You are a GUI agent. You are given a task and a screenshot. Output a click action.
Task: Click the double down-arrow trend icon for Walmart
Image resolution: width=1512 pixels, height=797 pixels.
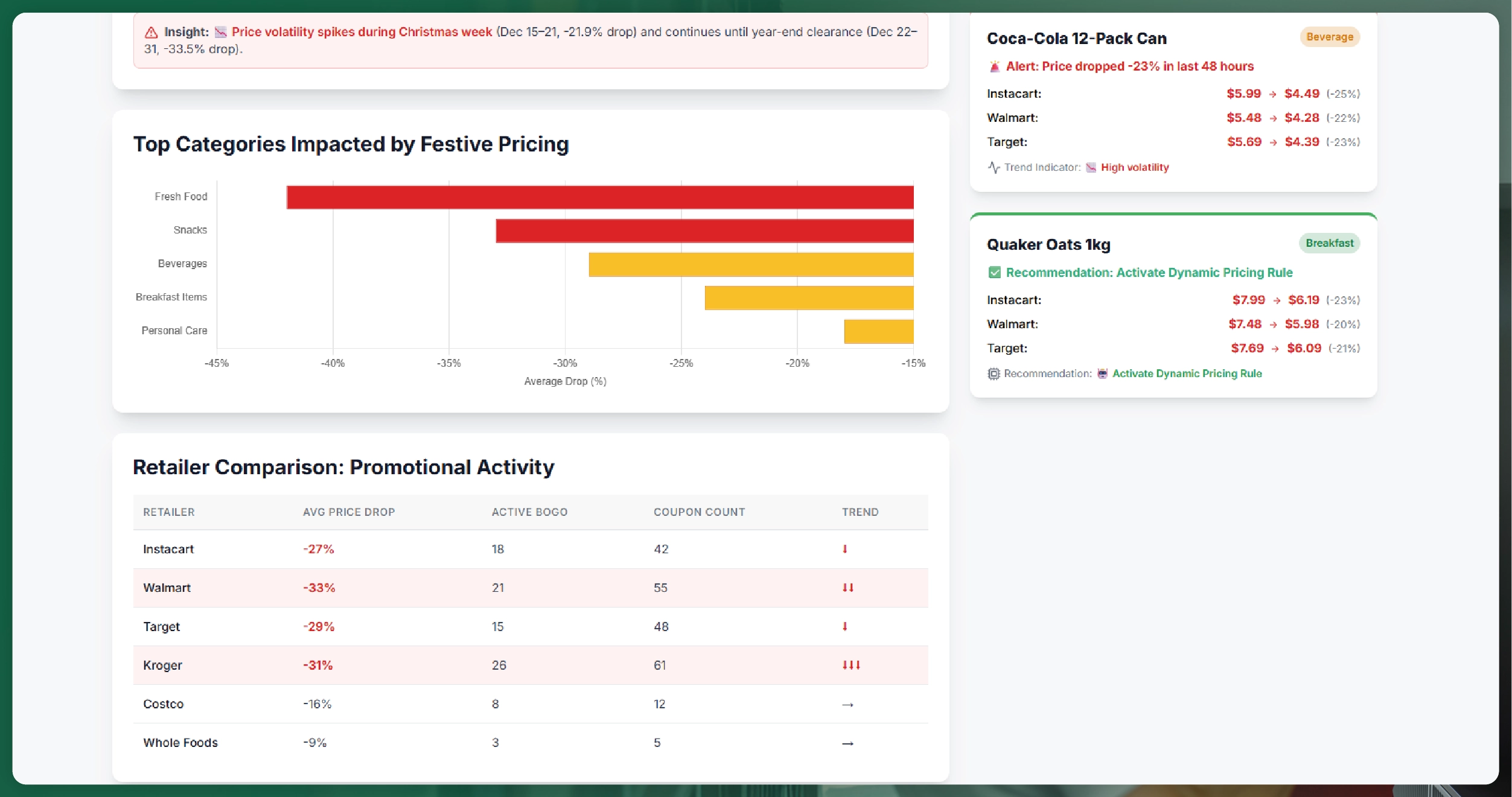point(848,587)
